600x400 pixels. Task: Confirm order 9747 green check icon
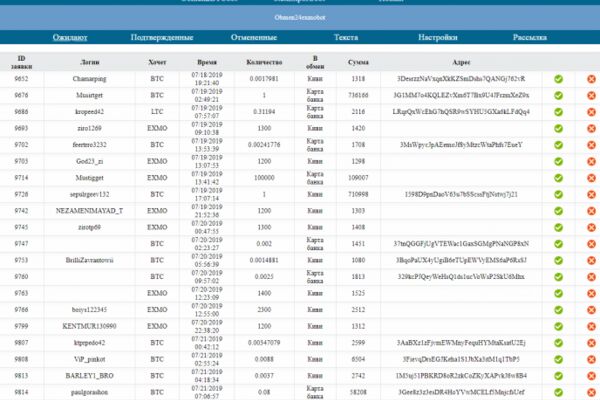coord(559,243)
